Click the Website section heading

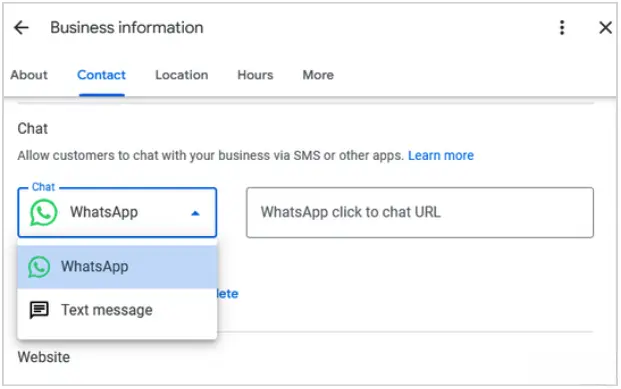click(44, 357)
